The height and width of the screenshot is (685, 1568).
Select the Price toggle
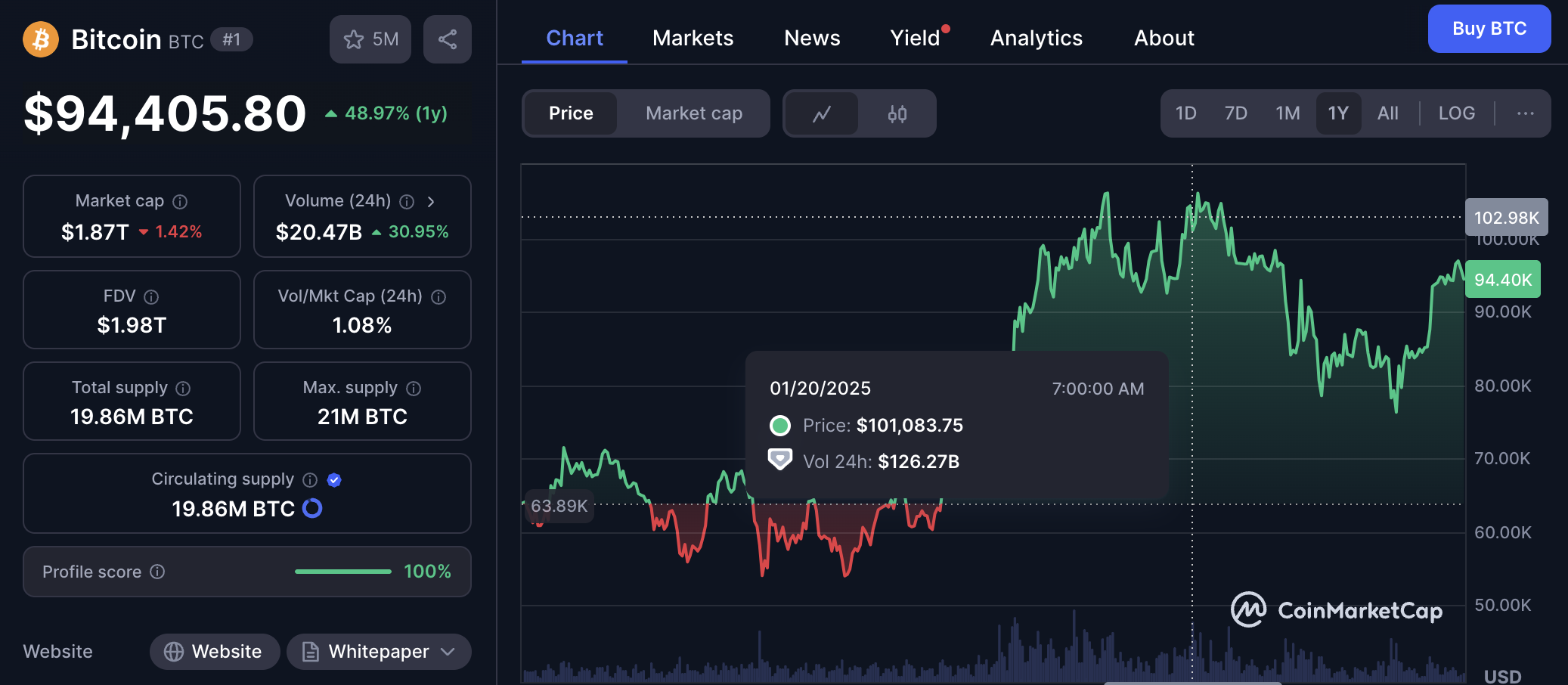click(571, 113)
